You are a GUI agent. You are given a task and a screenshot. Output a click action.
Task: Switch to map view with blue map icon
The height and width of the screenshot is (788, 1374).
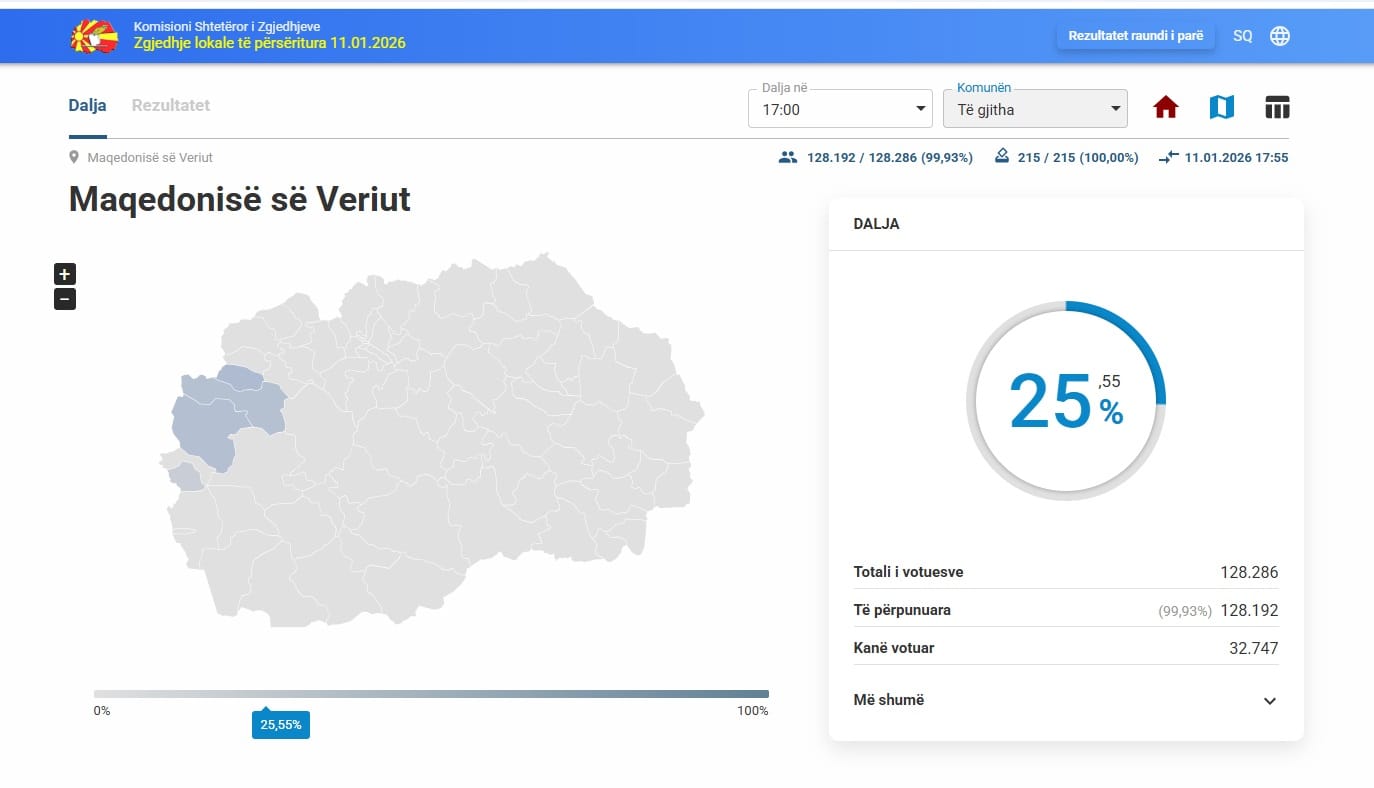pos(1221,105)
